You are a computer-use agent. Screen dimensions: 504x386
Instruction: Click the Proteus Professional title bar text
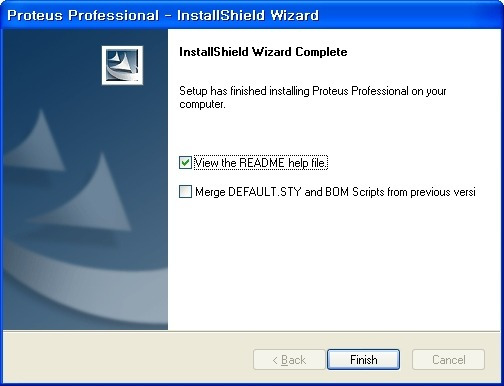[163, 15]
